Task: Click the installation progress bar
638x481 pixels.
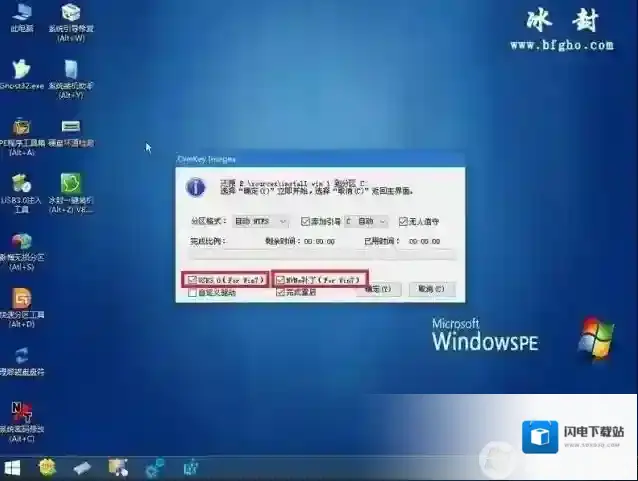Action: (320, 255)
